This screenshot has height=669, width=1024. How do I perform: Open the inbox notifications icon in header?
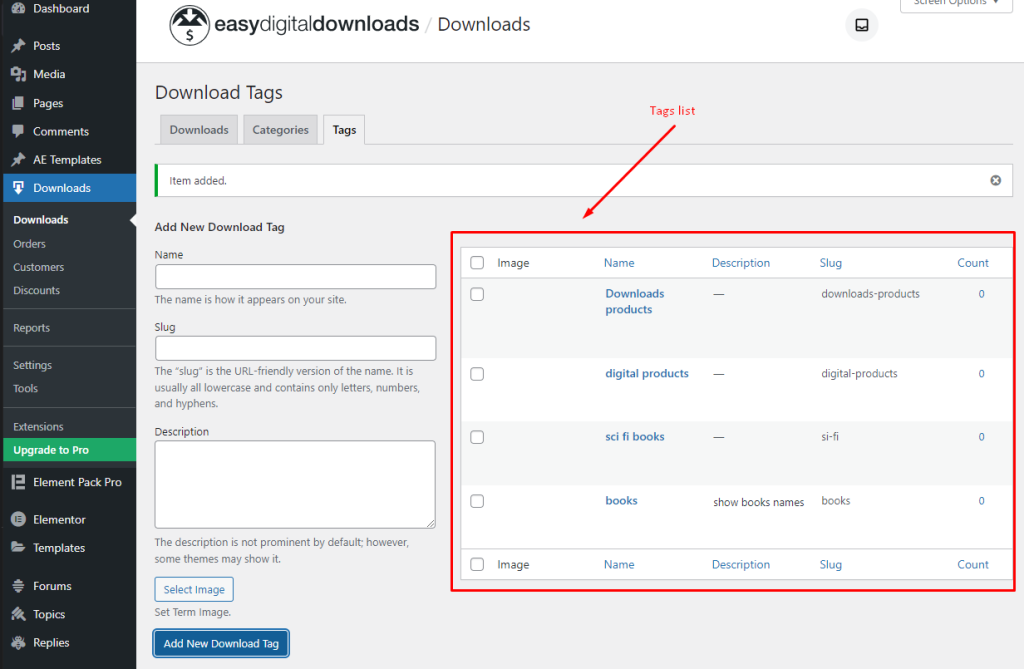tap(861, 25)
